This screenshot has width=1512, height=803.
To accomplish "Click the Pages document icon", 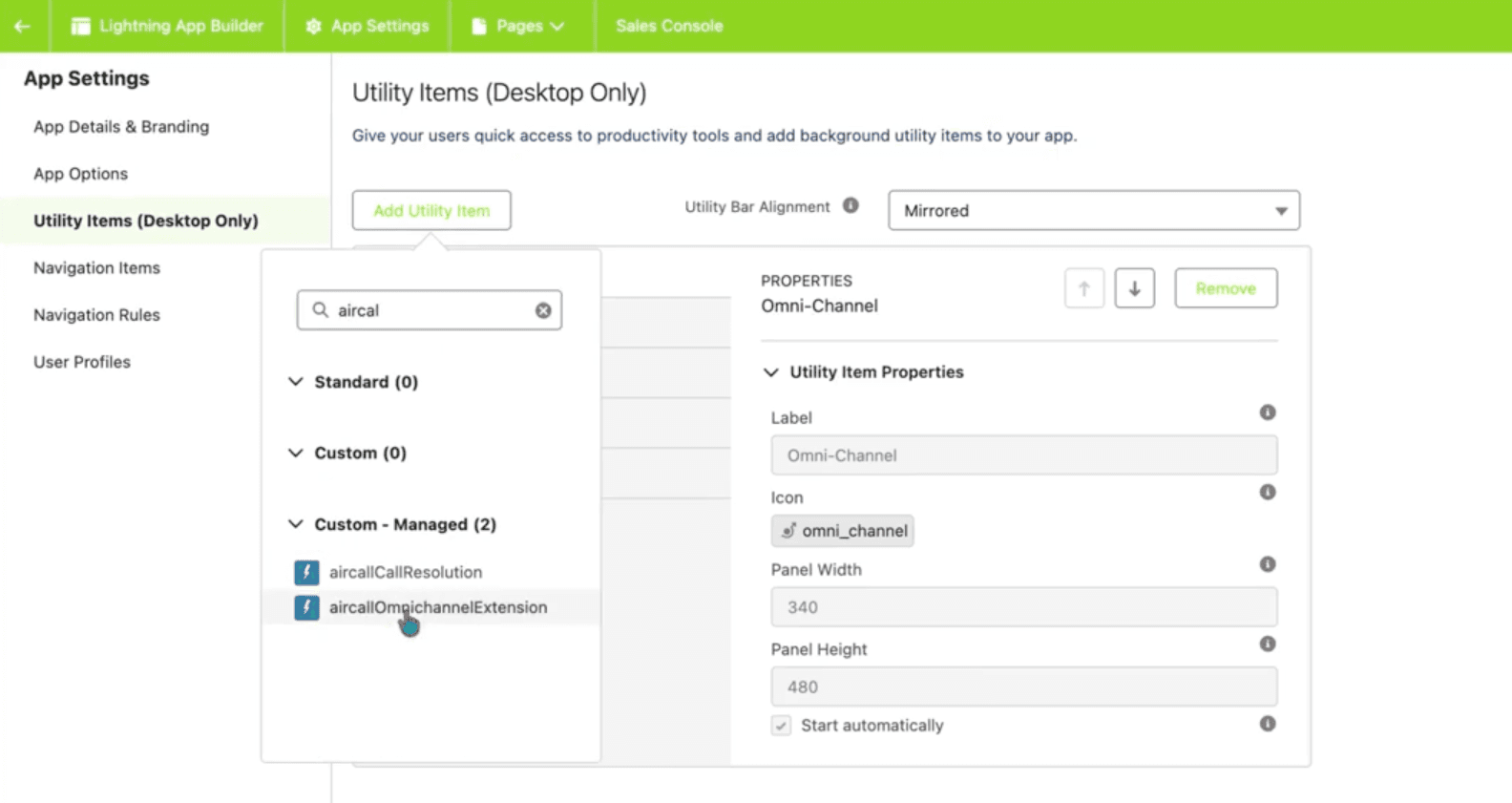I will 479,26.
